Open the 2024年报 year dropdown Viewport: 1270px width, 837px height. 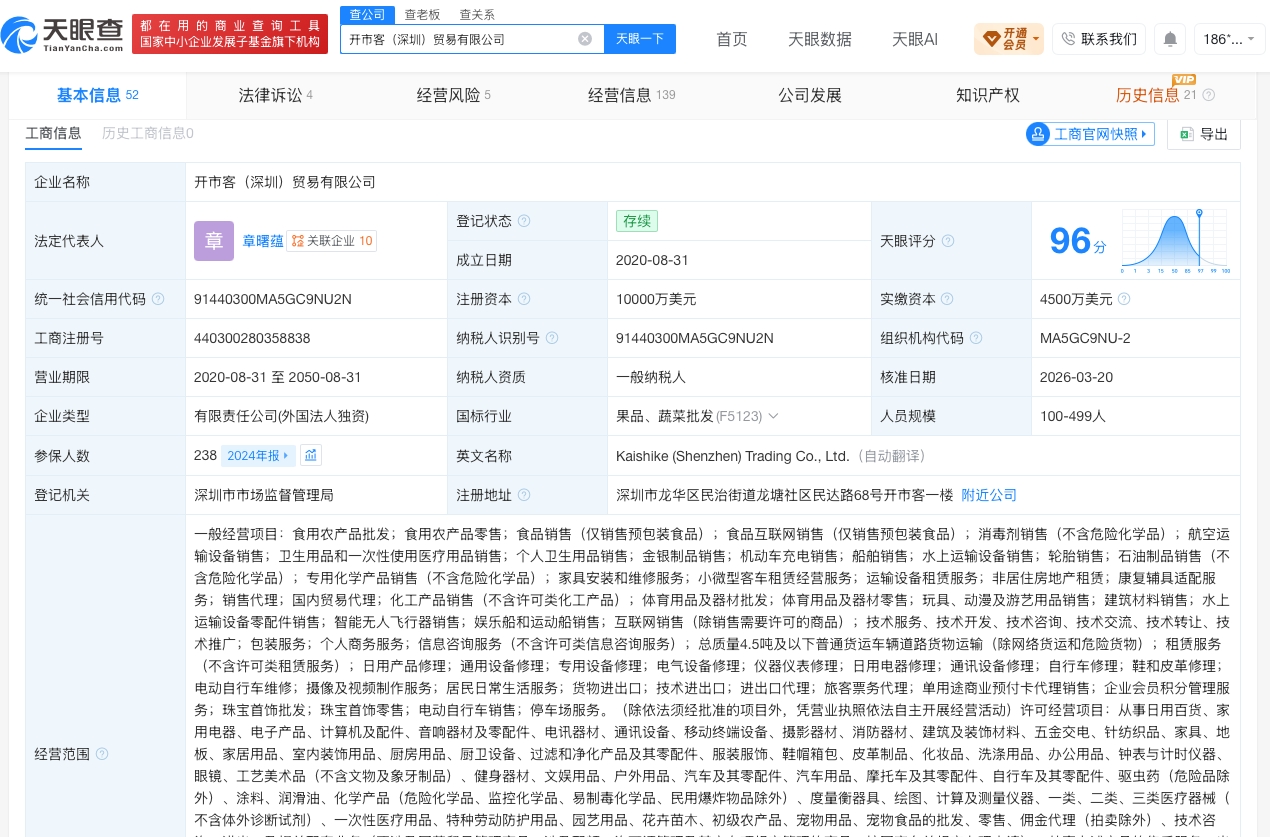pyautogui.click(x=258, y=455)
